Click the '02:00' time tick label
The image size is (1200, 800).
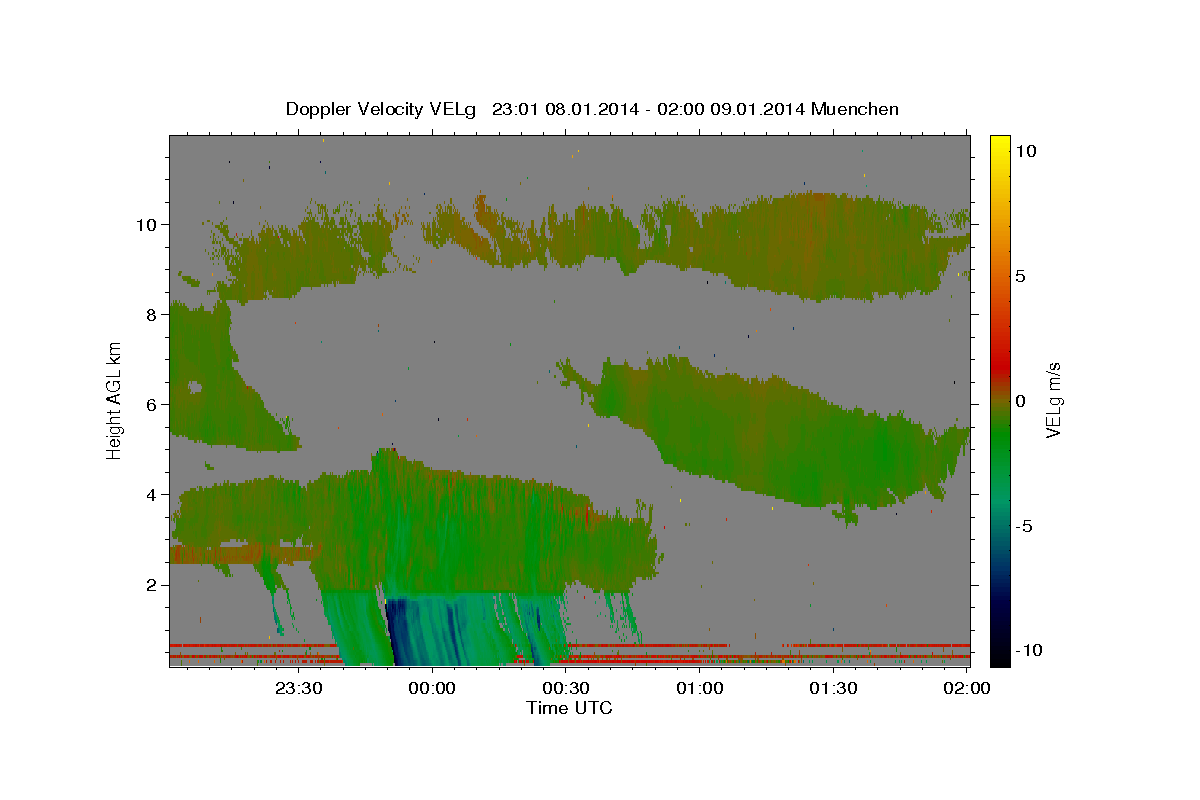(x=967, y=688)
